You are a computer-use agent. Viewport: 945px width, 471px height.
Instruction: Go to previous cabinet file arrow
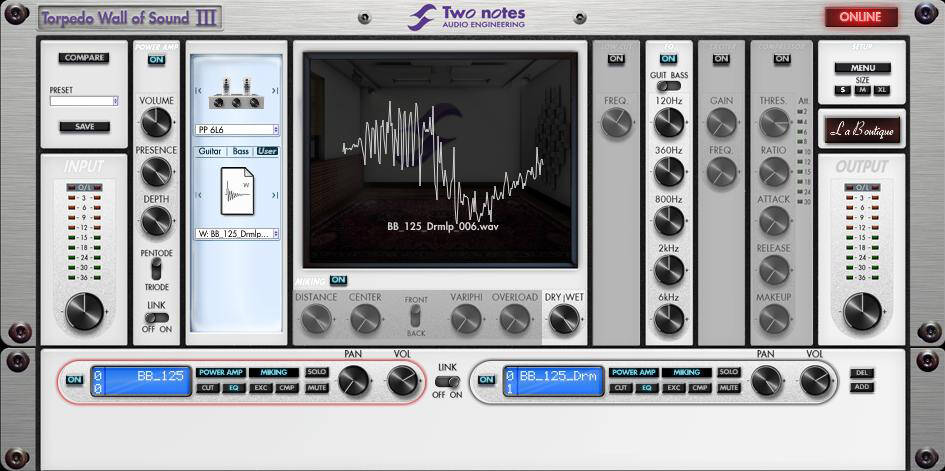tap(198, 195)
